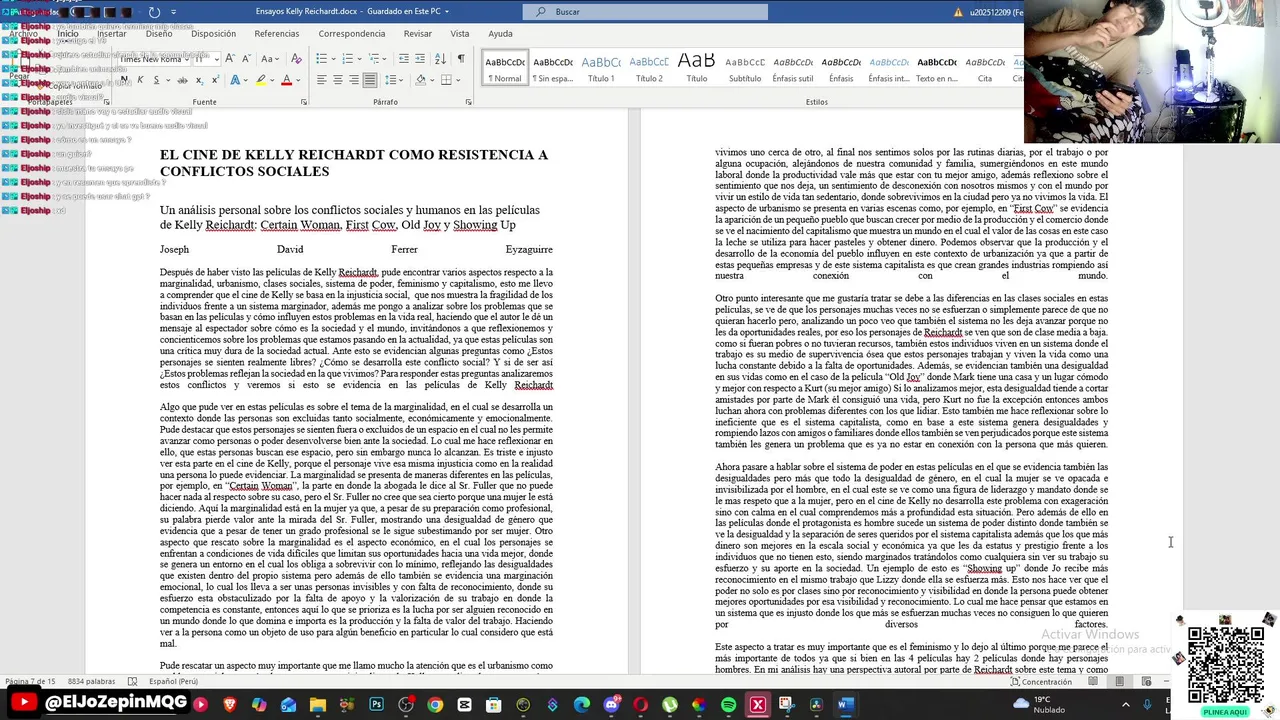Align text right
The width and height of the screenshot is (1280, 720).
354,80
